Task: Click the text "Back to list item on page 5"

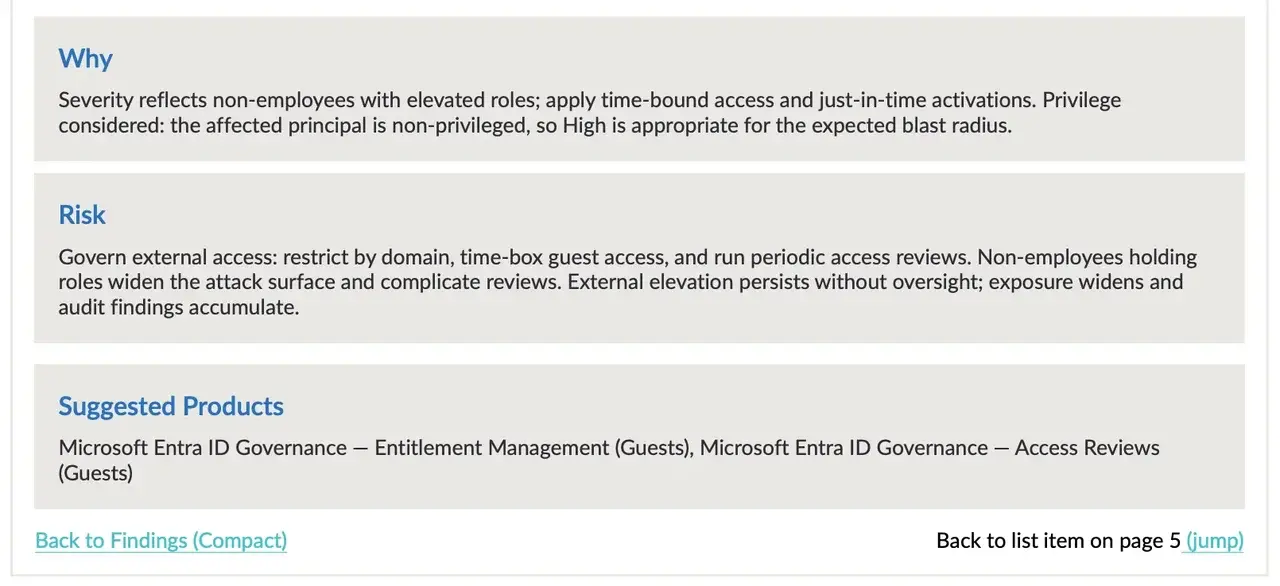Action: click(1058, 541)
